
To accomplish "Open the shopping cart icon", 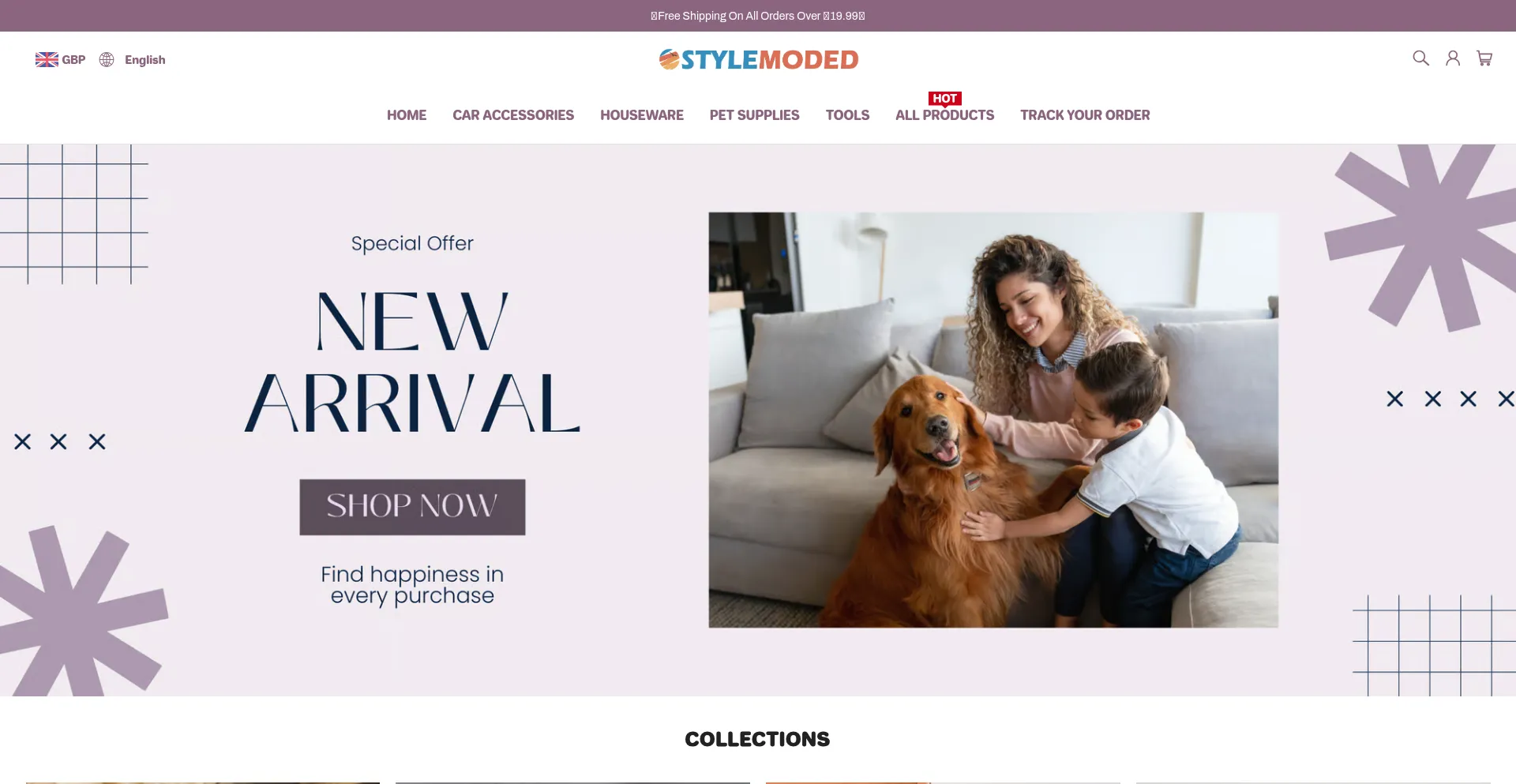I will click(x=1484, y=58).
